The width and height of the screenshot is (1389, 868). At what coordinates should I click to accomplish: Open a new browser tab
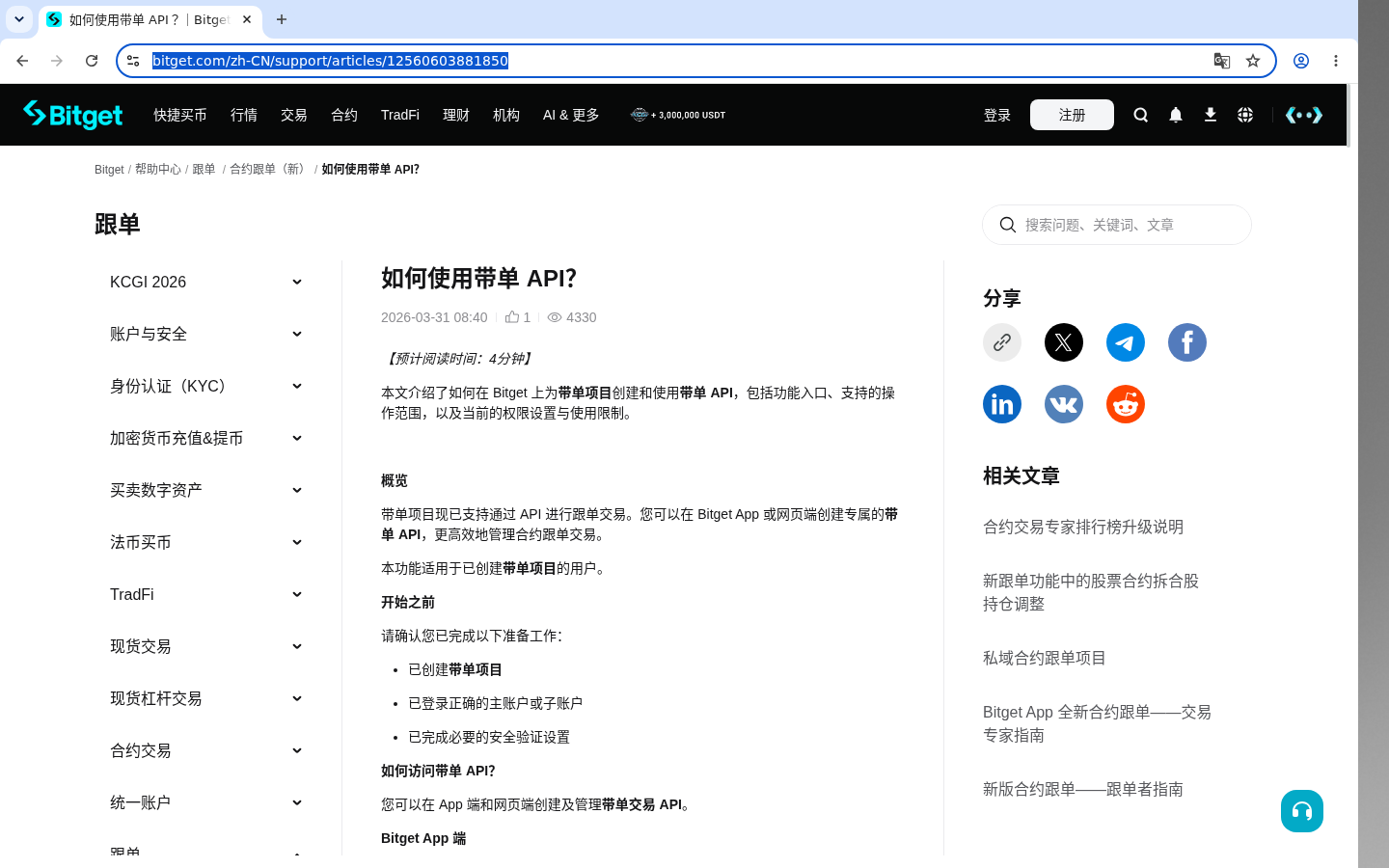(282, 19)
